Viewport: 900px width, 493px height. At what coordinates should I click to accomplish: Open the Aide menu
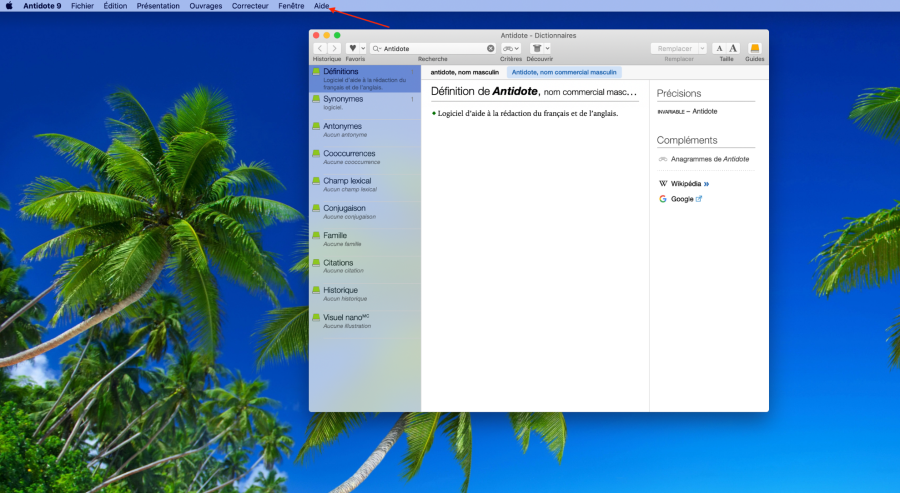coord(321,6)
